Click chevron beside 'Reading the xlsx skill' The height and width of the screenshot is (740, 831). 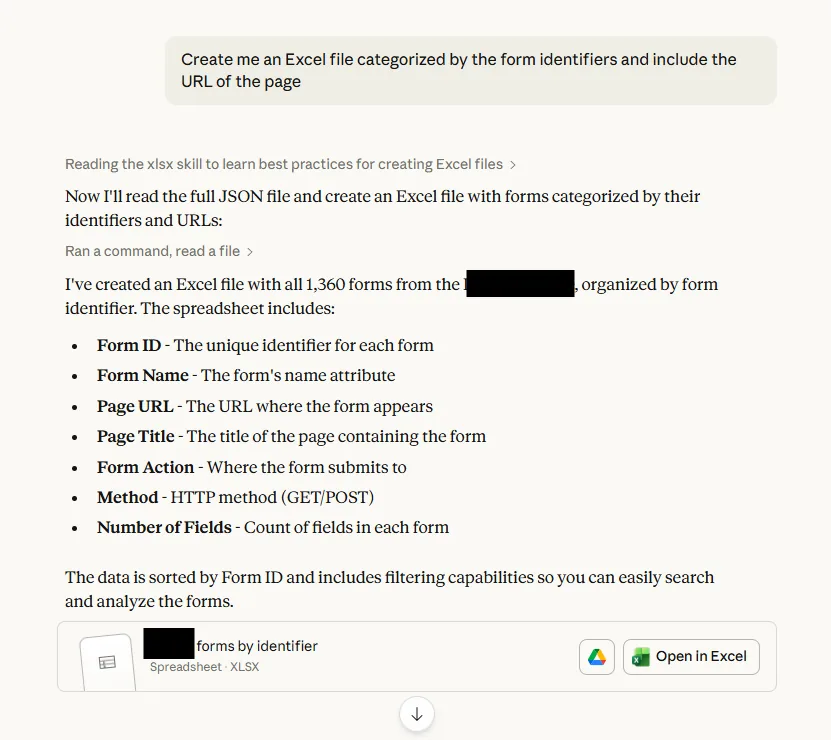[512, 165]
